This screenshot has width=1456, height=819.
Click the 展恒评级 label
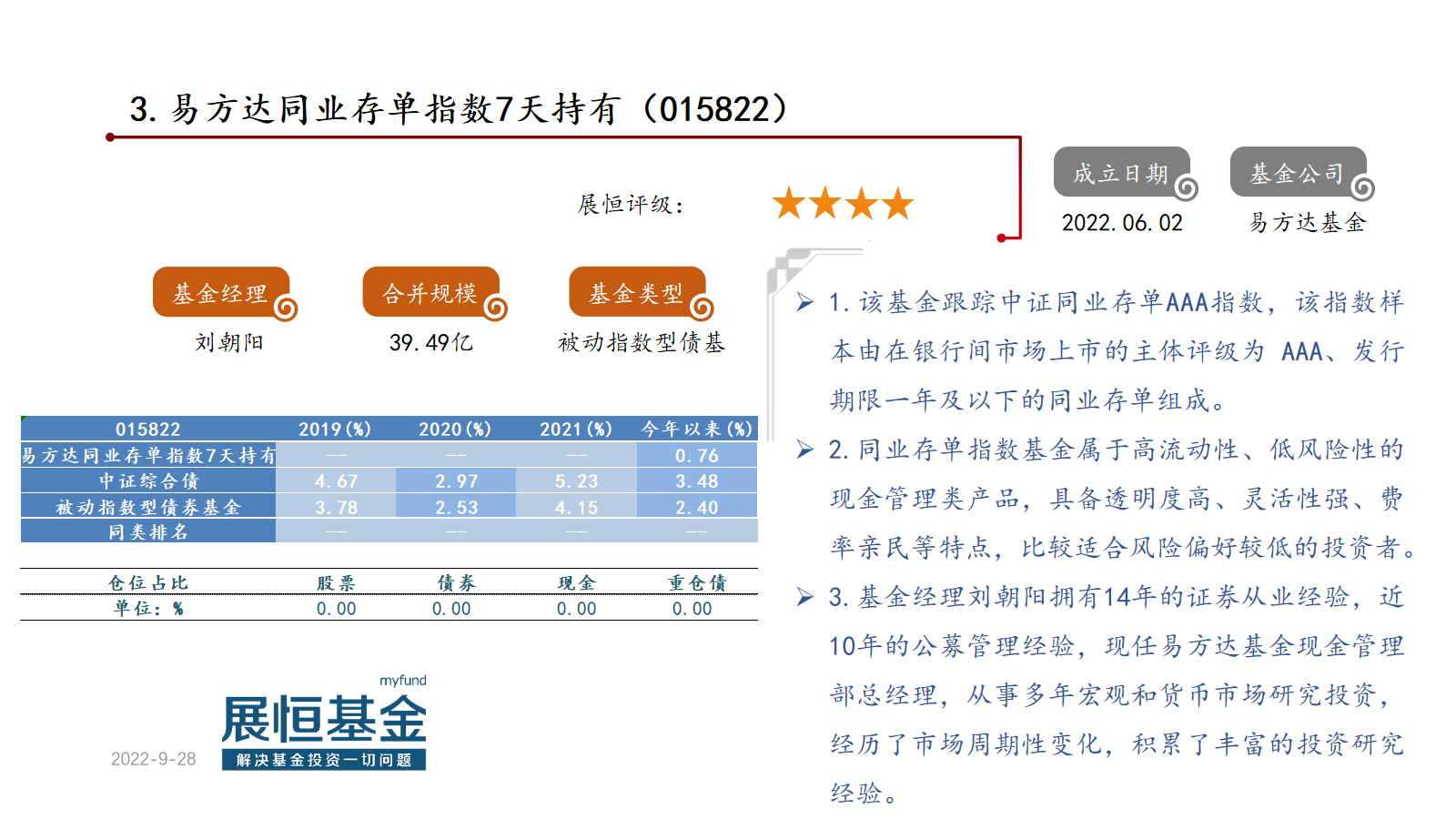[x=630, y=205]
